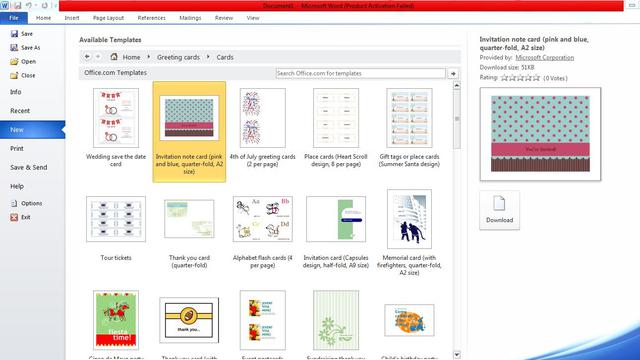This screenshot has width=640, height=360.
Task: Click the large invitation card preview image
Action: [x=540, y=134]
